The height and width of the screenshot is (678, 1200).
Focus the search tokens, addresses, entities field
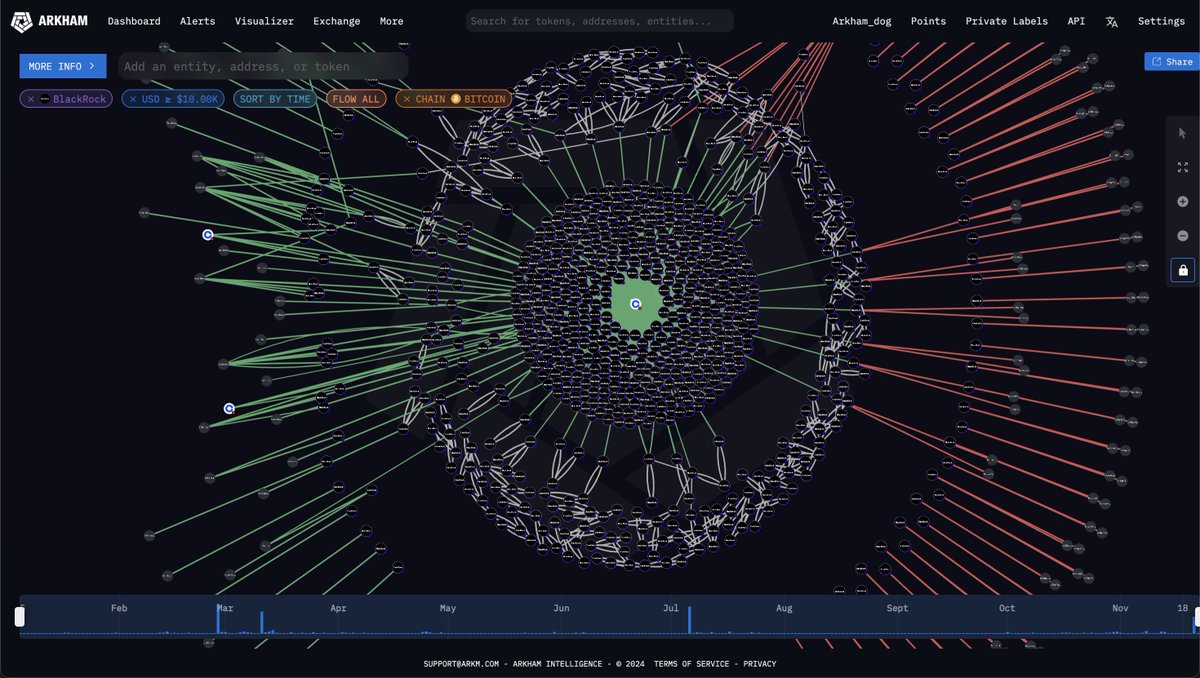click(x=599, y=21)
